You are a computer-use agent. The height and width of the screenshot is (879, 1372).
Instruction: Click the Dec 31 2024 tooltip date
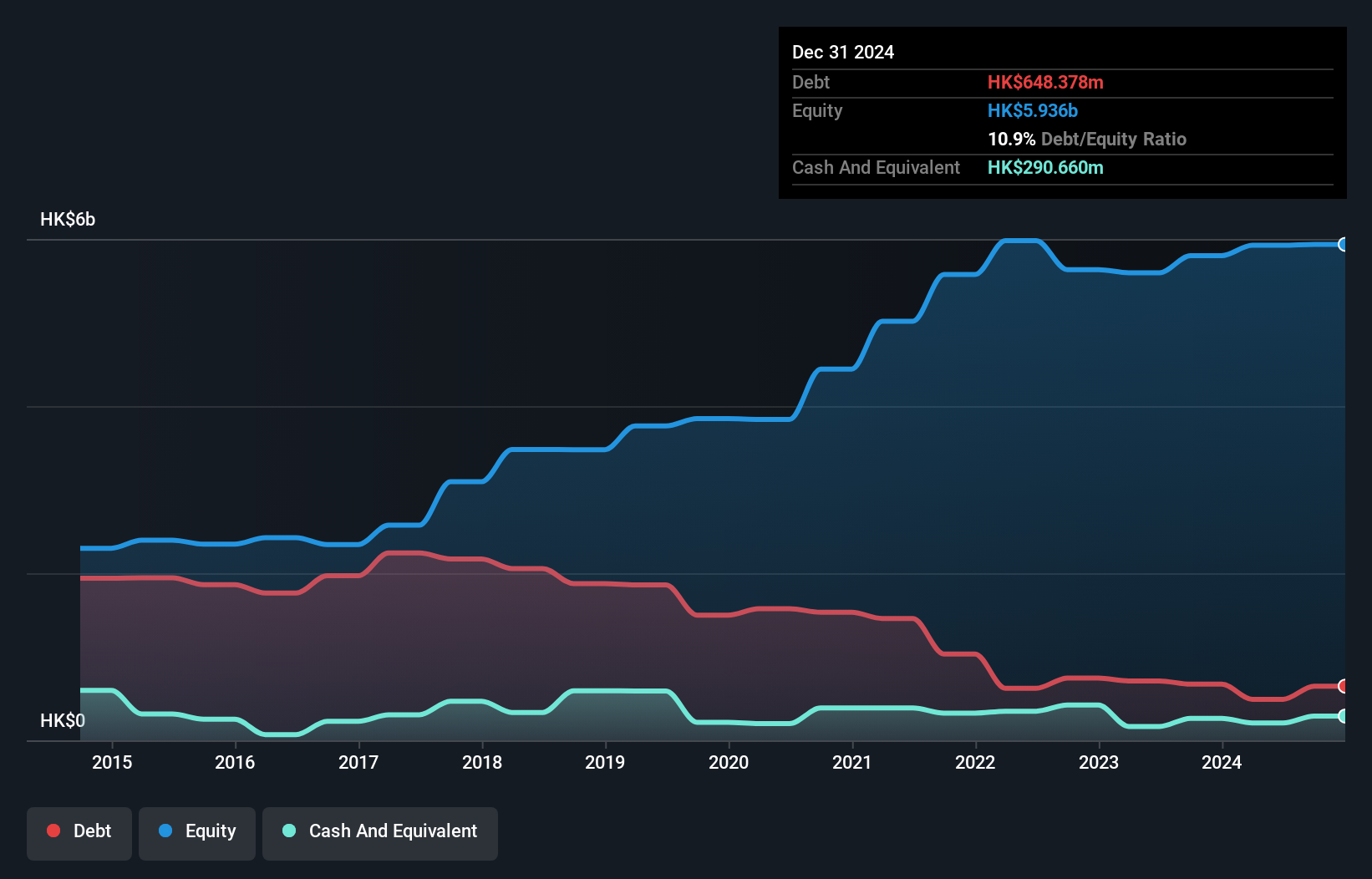click(843, 53)
